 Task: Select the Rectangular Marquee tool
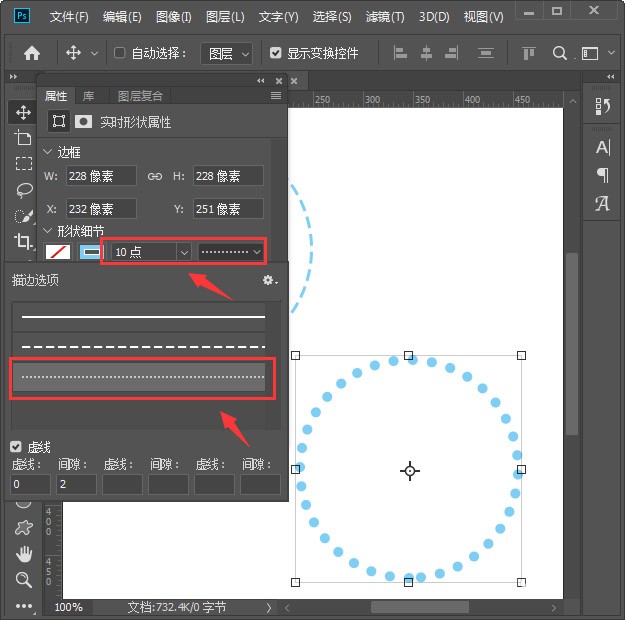(x=24, y=163)
